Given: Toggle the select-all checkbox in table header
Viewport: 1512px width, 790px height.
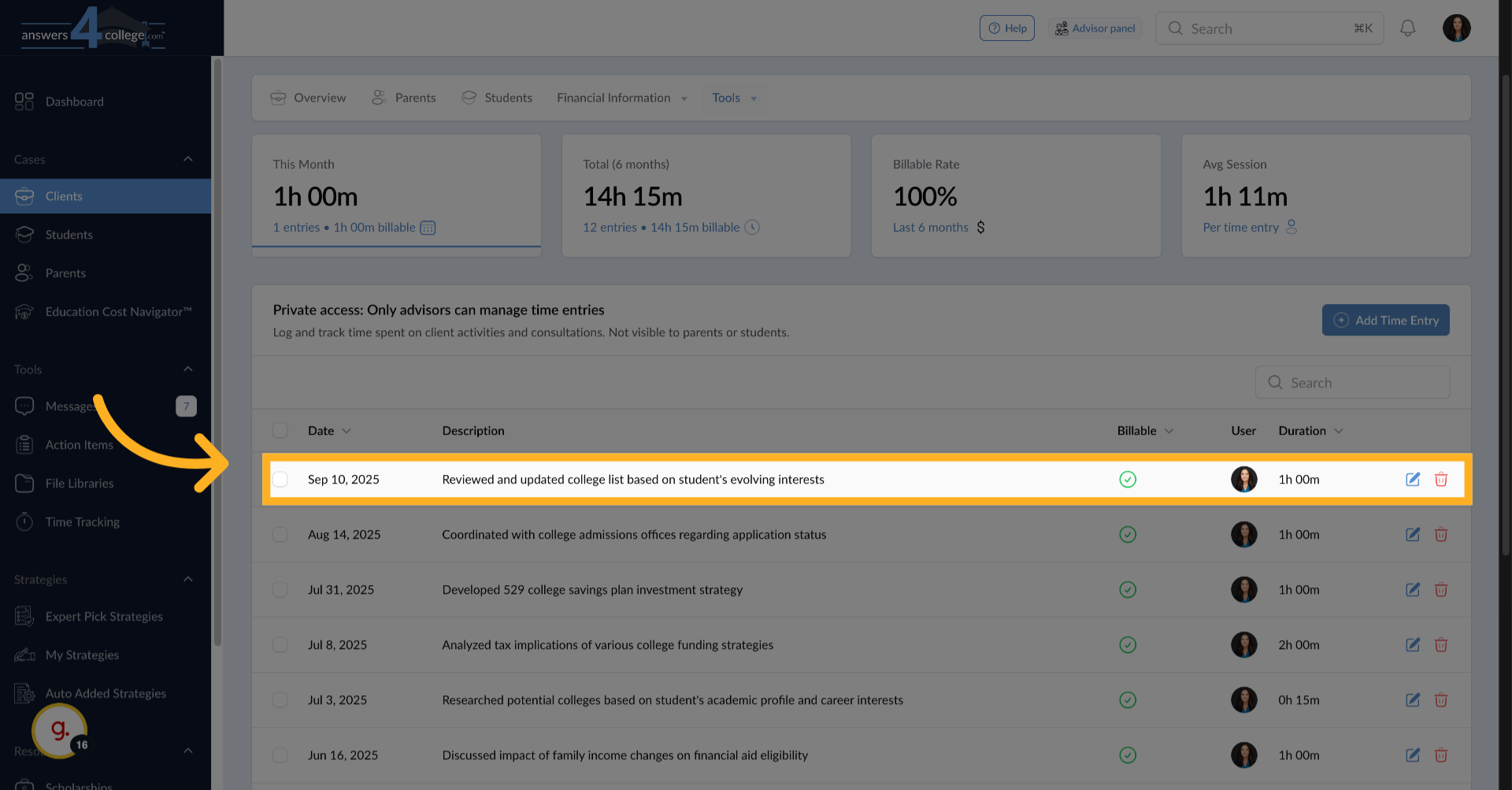Looking at the screenshot, I should pyautogui.click(x=280, y=431).
